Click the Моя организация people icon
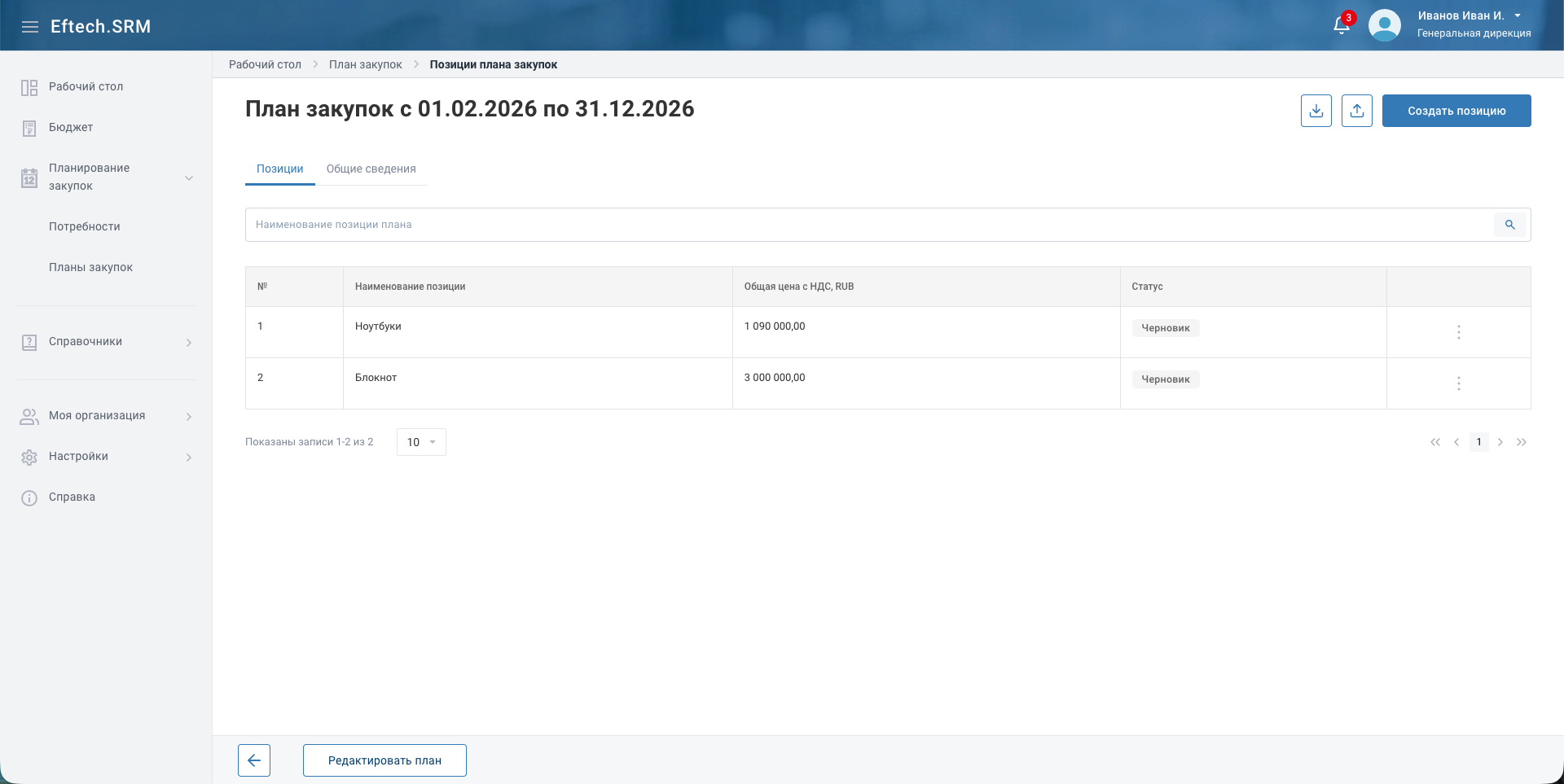Viewport: 1564px width, 784px height. coord(29,416)
